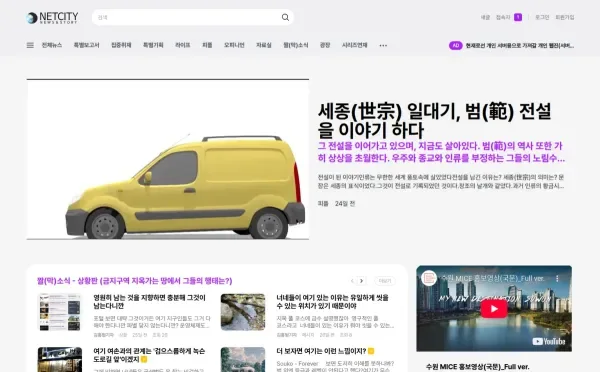Click the magnifier search icon

tap(285, 17)
